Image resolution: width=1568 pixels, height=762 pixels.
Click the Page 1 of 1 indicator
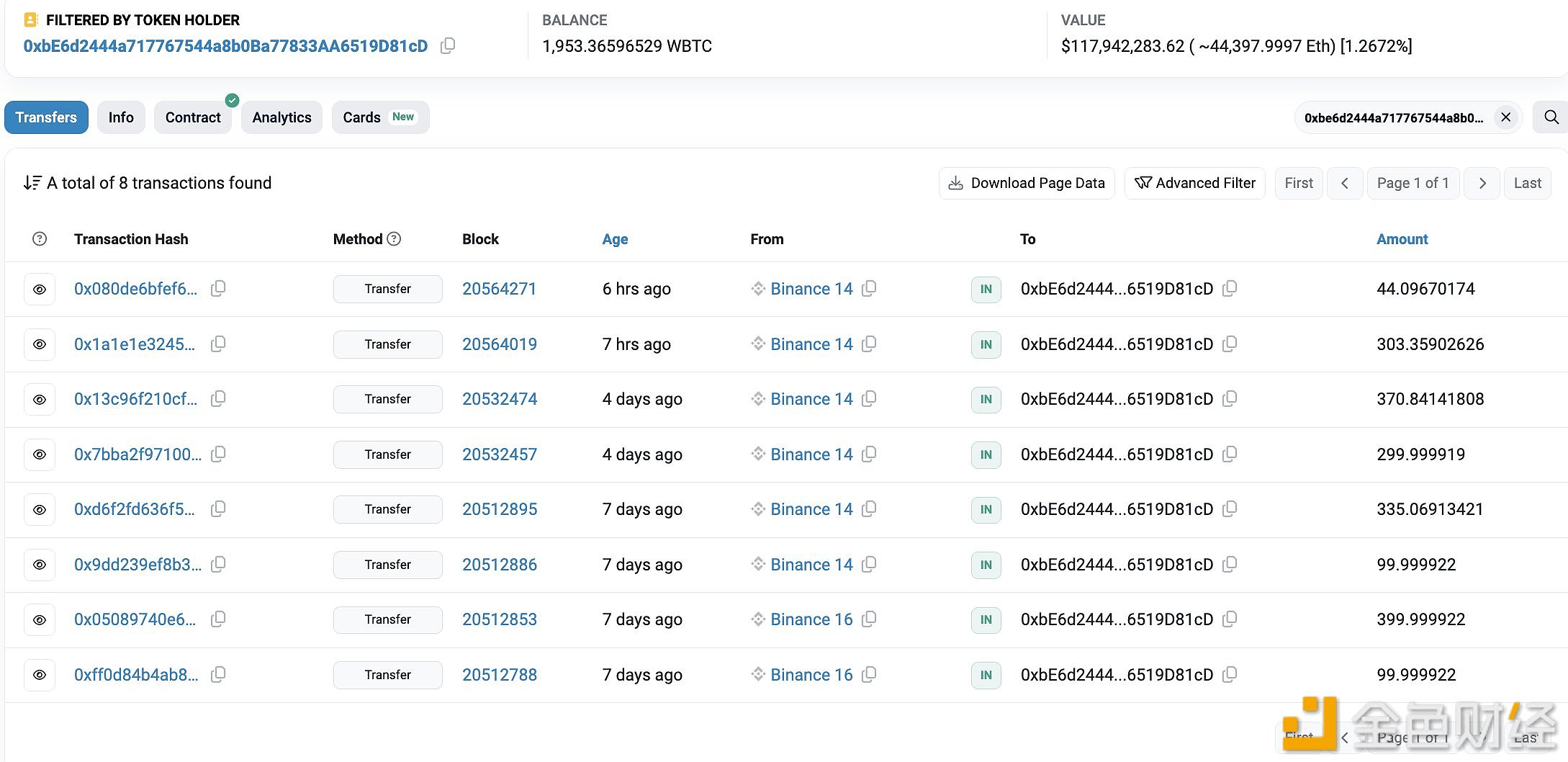(x=1412, y=183)
